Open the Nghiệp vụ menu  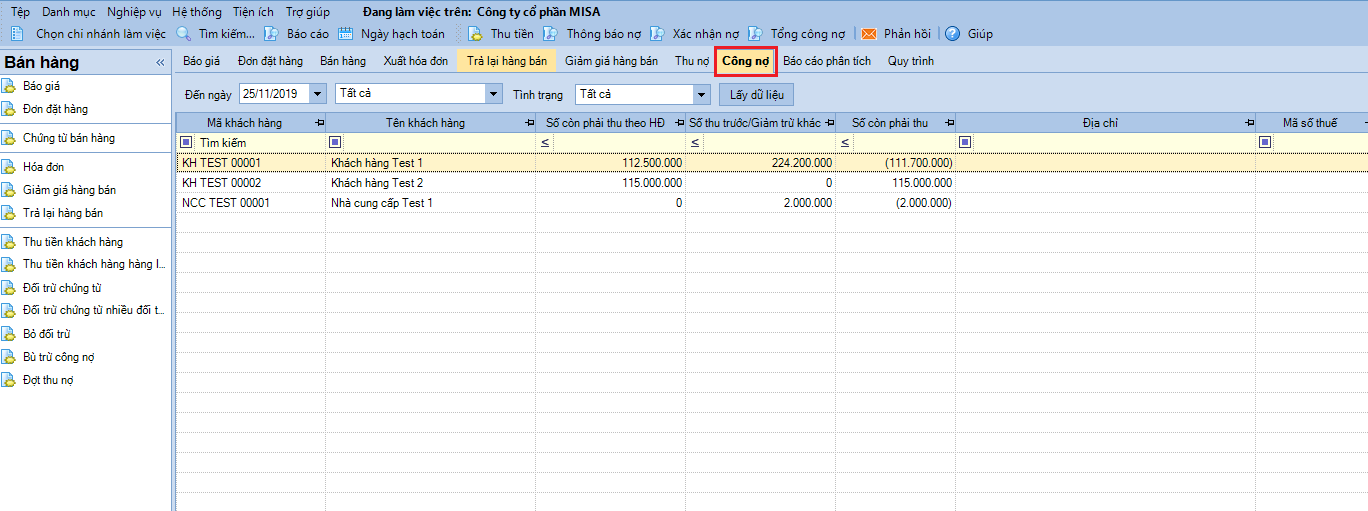click(x=134, y=12)
